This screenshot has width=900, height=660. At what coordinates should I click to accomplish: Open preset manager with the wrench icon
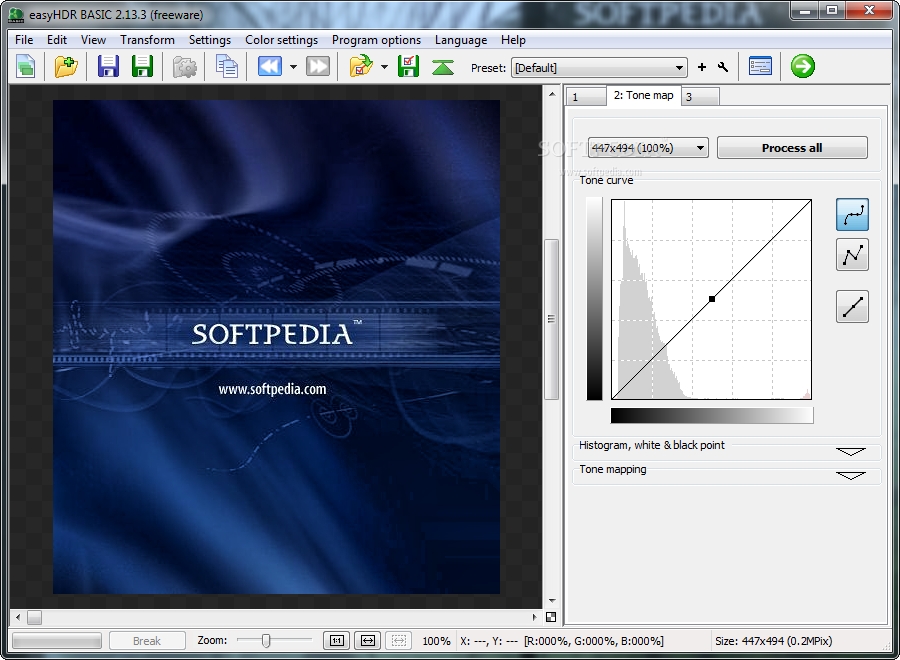[x=723, y=67]
